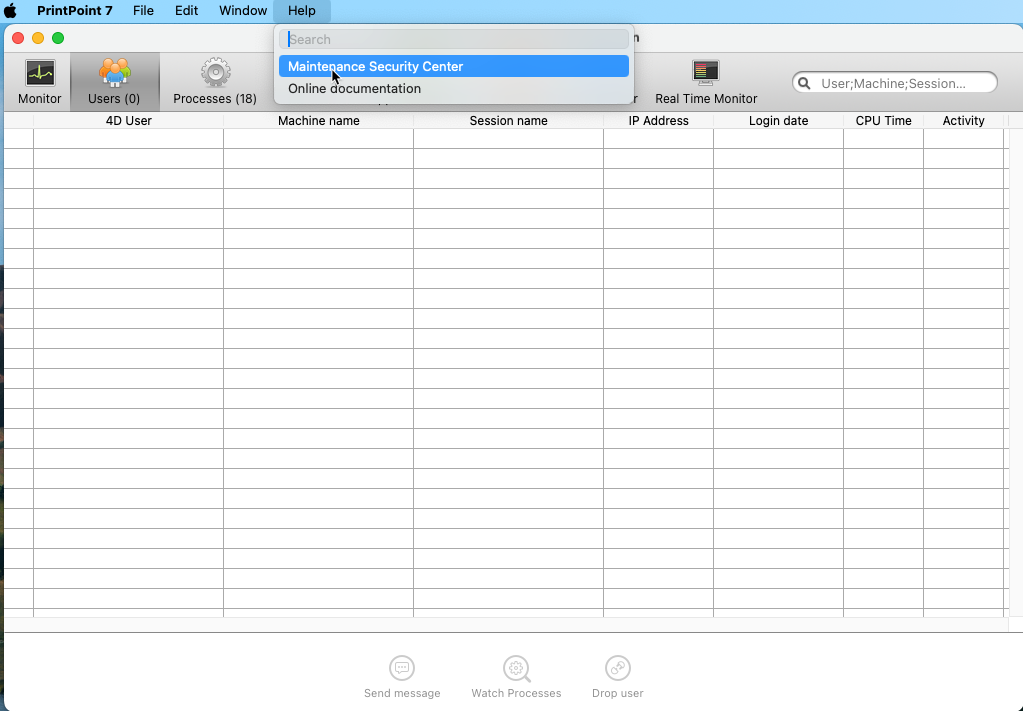
Task: Click the Watch Processes icon
Action: pyautogui.click(x=516, y=668)
